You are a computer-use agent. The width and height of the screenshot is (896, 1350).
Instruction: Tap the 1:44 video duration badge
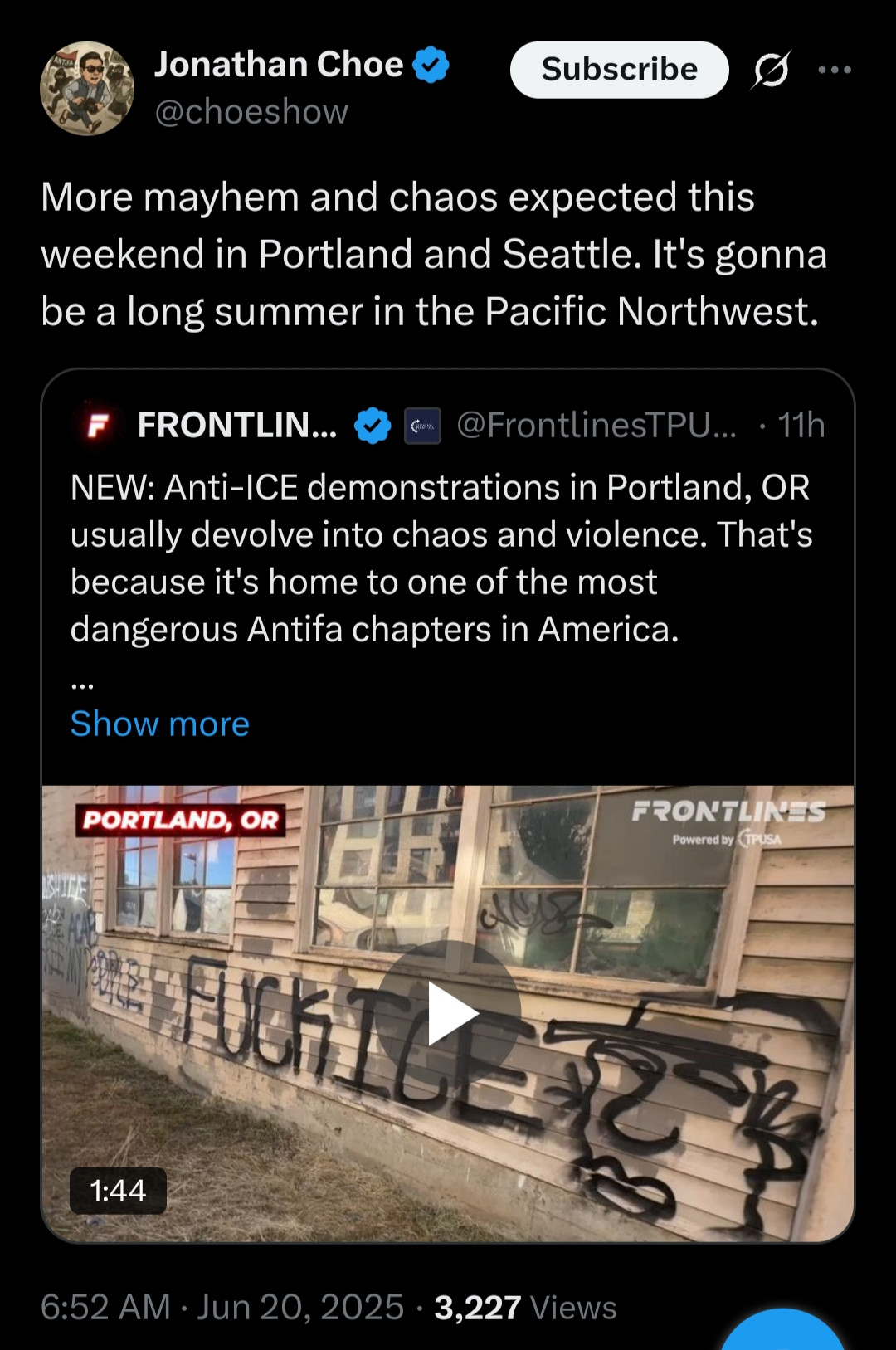[x=118, y=1191]
